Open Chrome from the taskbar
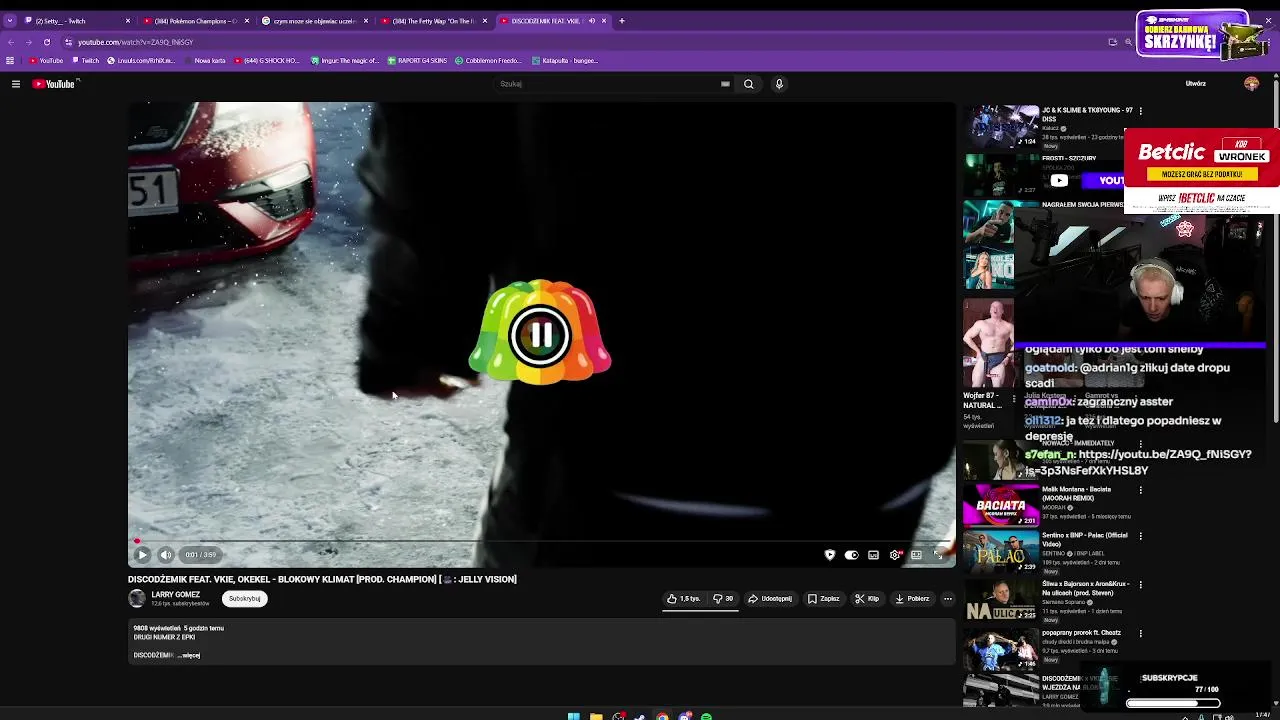 pyautogui.click(x=662, y=716)
